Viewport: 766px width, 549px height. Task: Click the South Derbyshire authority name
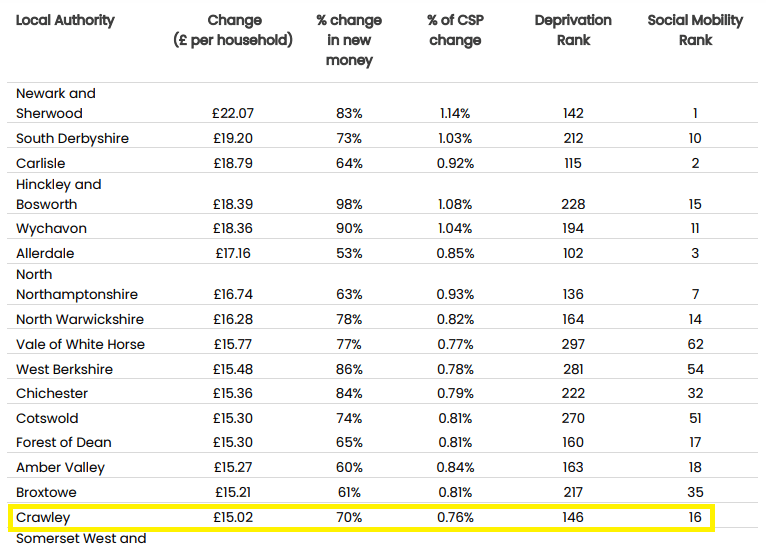[x=72, y=138]
